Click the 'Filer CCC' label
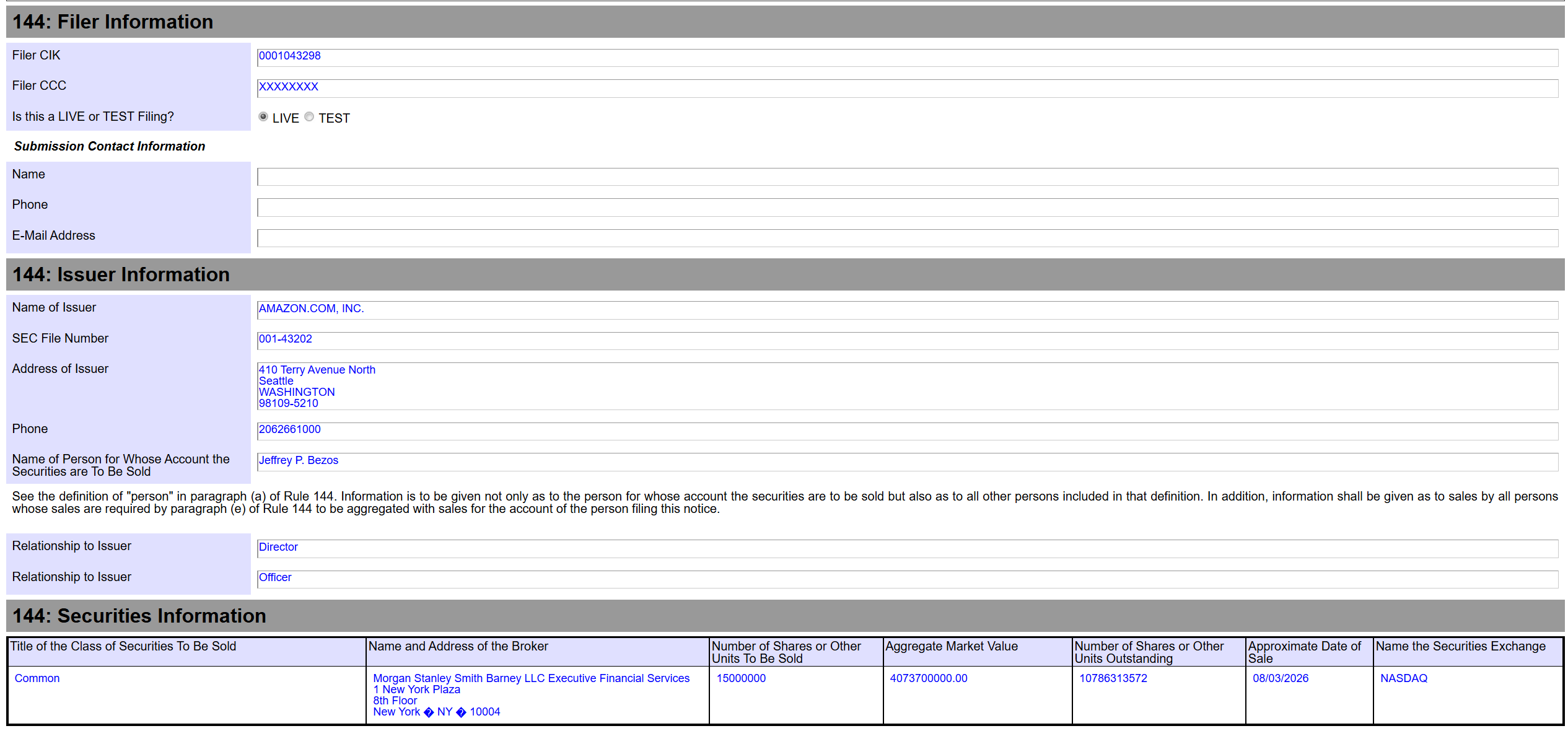The height and width of the screenshot is (731, 1568). pyautogui.click(x=39, y=85)
